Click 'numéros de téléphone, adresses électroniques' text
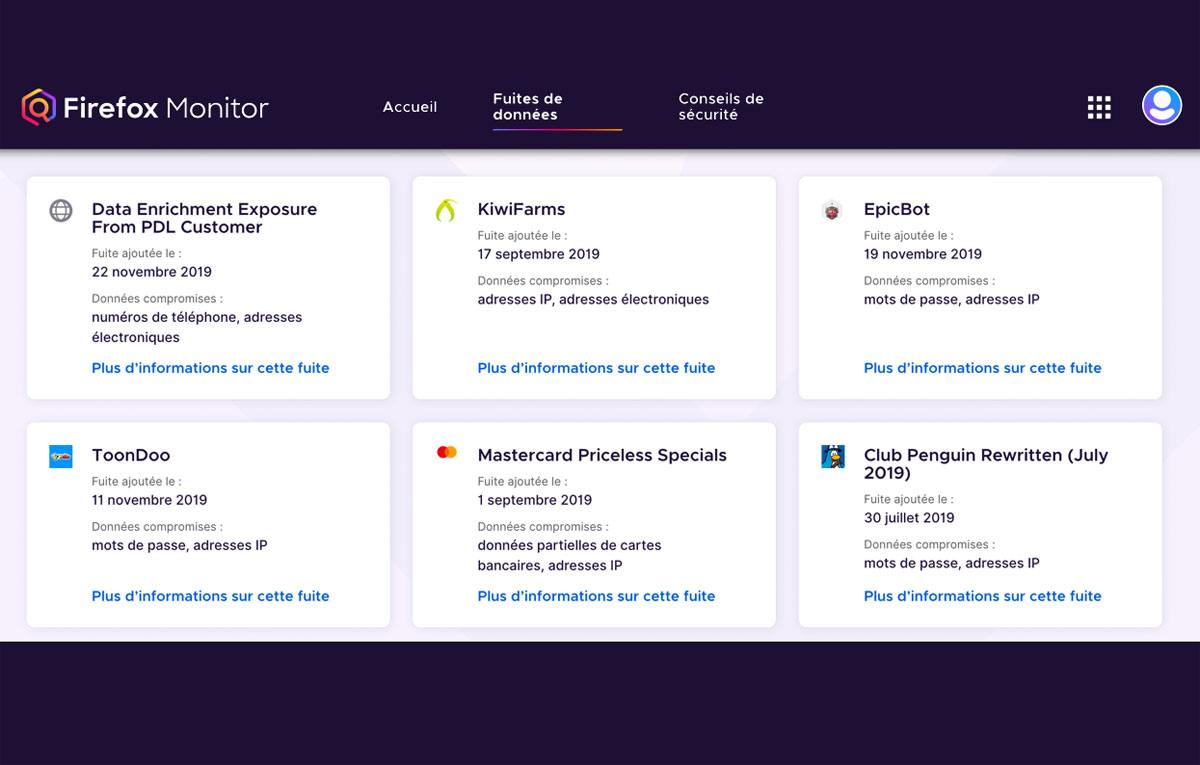This screenshot has height=765, width=1200. click(197, 327)
